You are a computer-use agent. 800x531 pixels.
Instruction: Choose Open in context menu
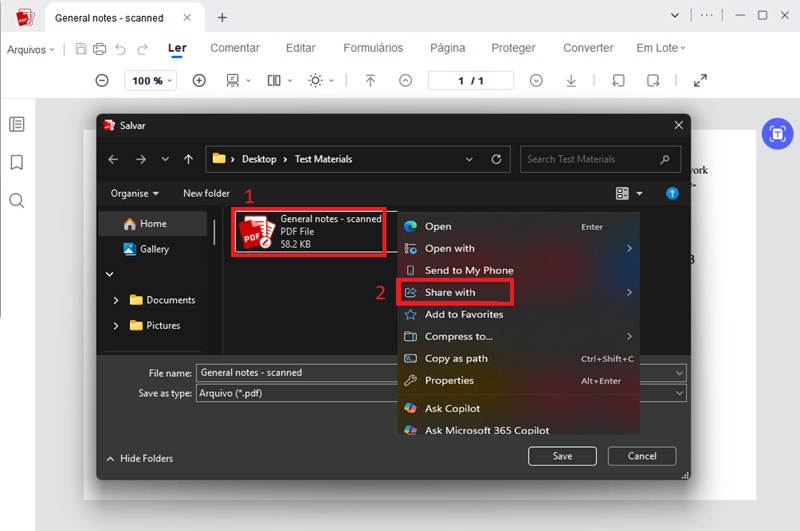tap(518, 226)
